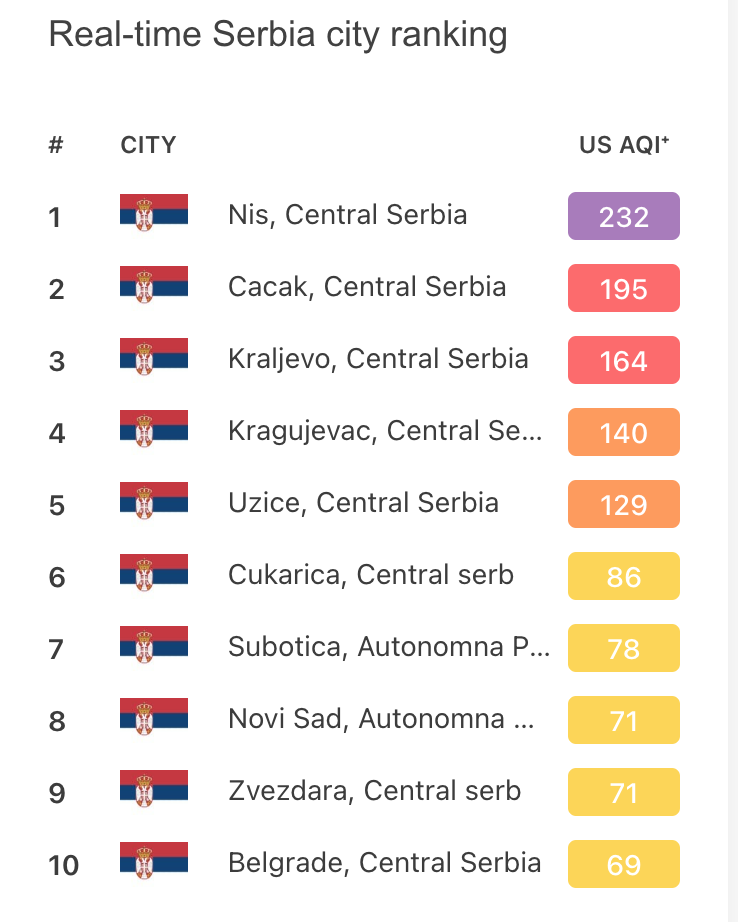Open the Belgrade, Central Serbia link

pyautogui.click(x=384, y=863)
